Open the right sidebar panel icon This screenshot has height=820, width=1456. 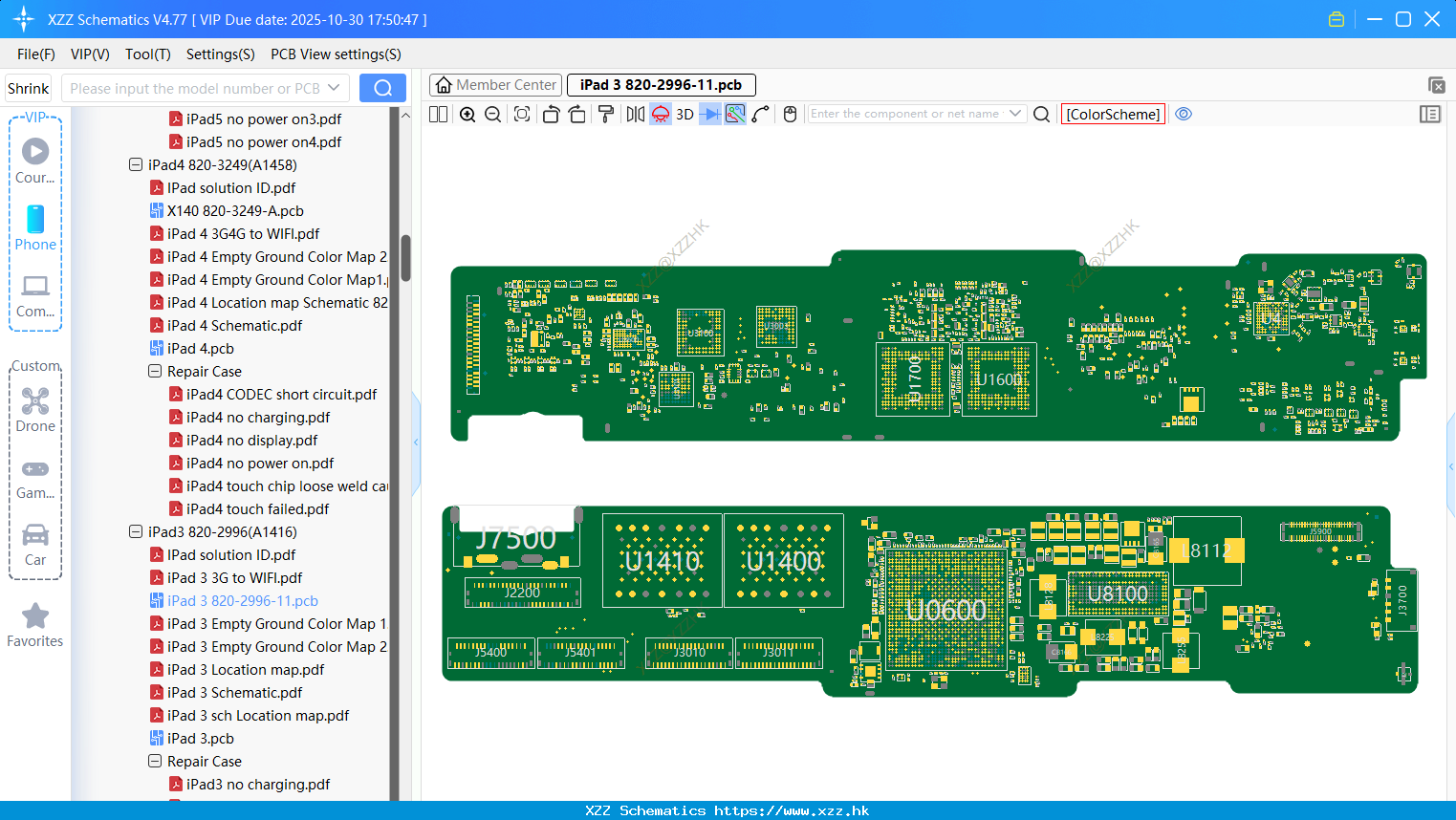[x=1430, y=115]
